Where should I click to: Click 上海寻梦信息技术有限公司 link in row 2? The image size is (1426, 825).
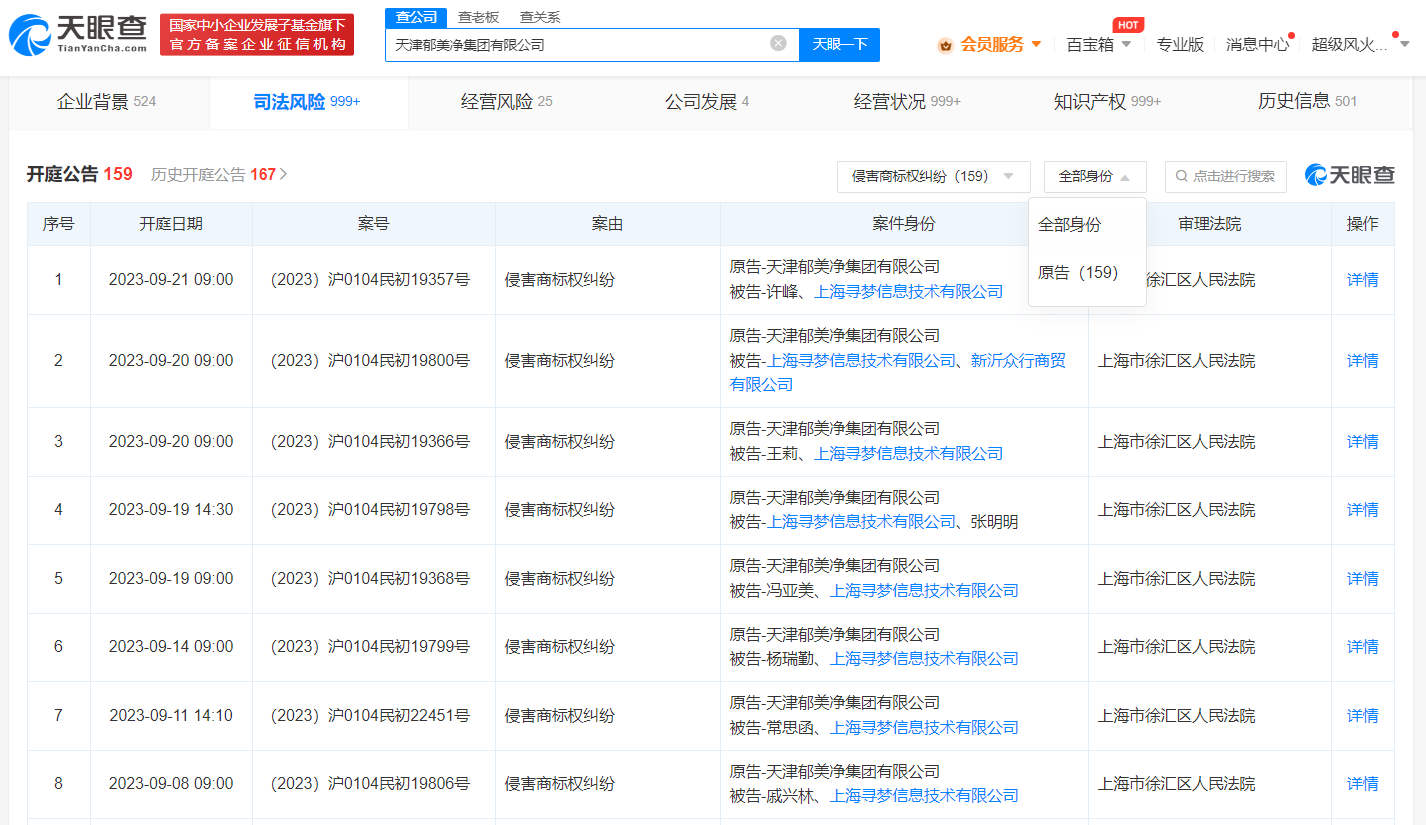click(x=861, y=360)
